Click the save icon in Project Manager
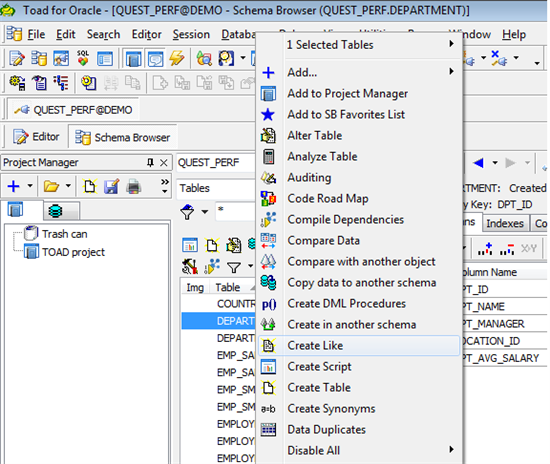Image resolution: width=550 pixels, height=464 pixels. point(112,187)
